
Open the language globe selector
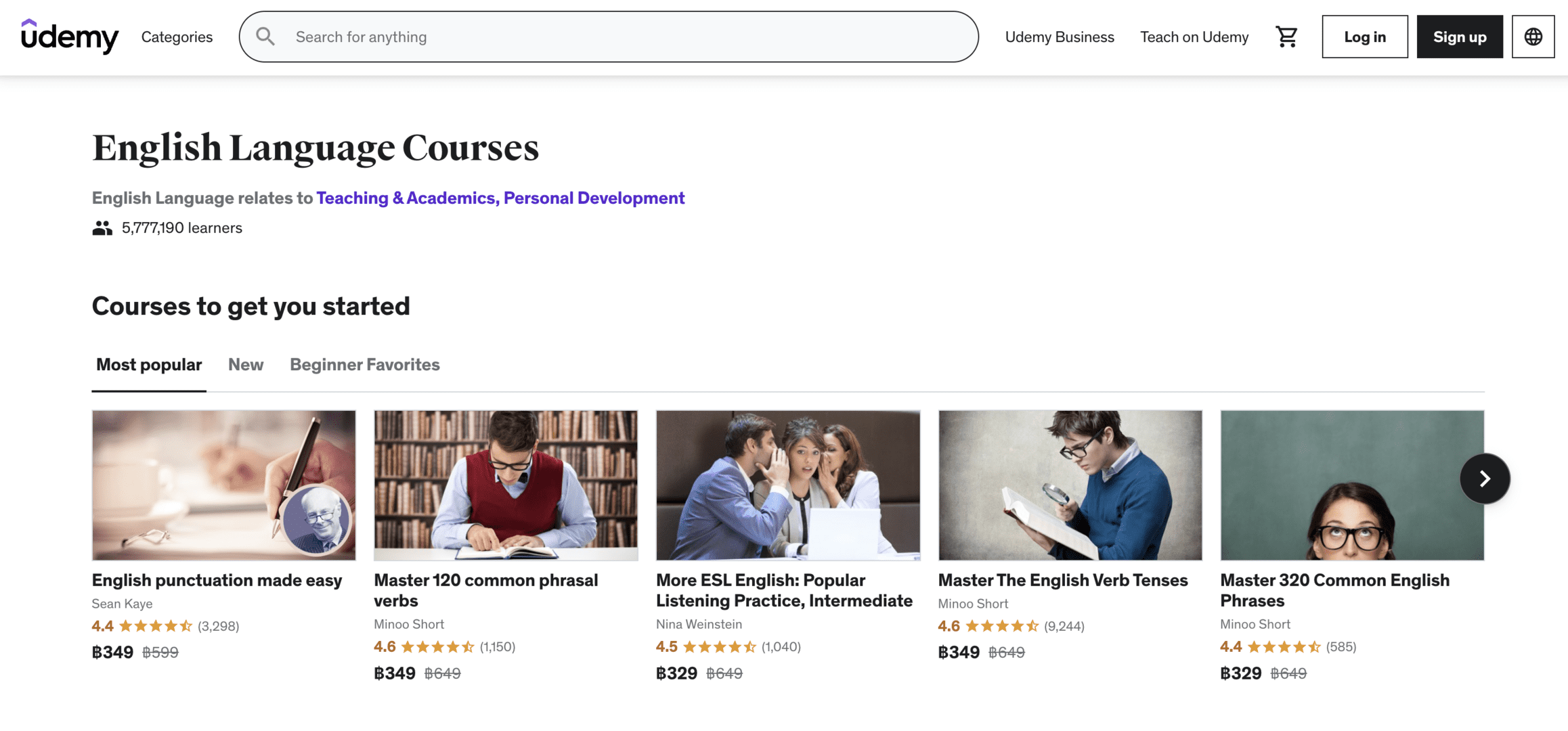coord(1533,37)
